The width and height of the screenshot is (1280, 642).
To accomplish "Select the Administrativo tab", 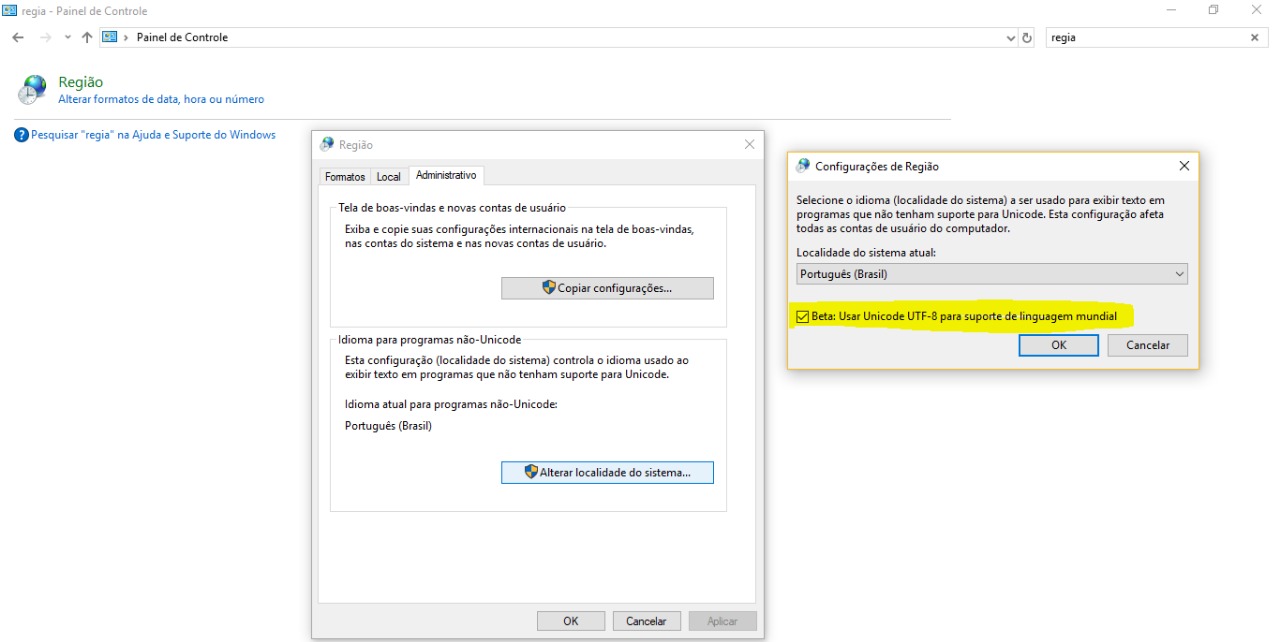I will coord(446,176).
